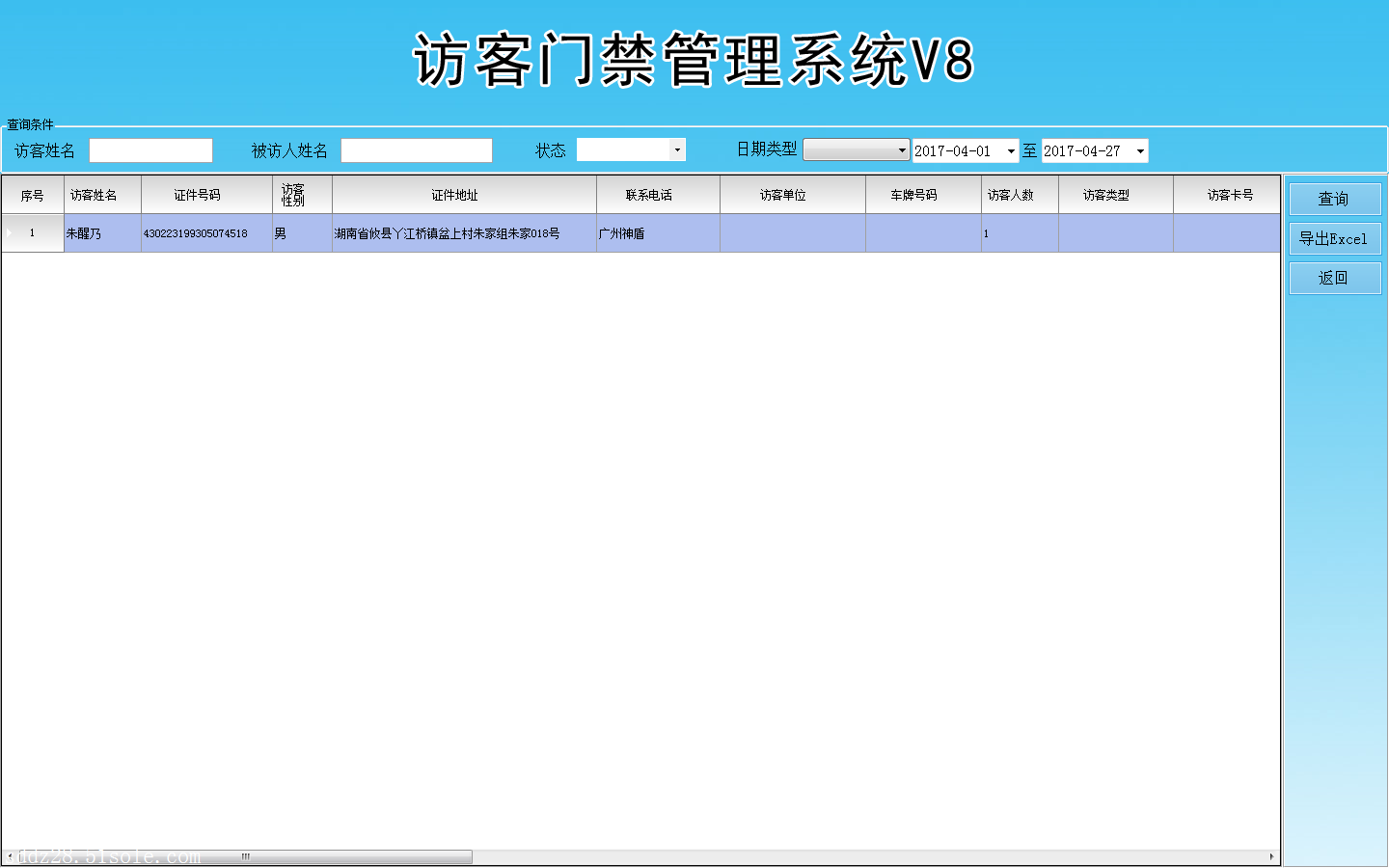Viewport: 1389px width, 868px height.
Task: Sort by 序号 column header
Action: click(x=33, y=195)
